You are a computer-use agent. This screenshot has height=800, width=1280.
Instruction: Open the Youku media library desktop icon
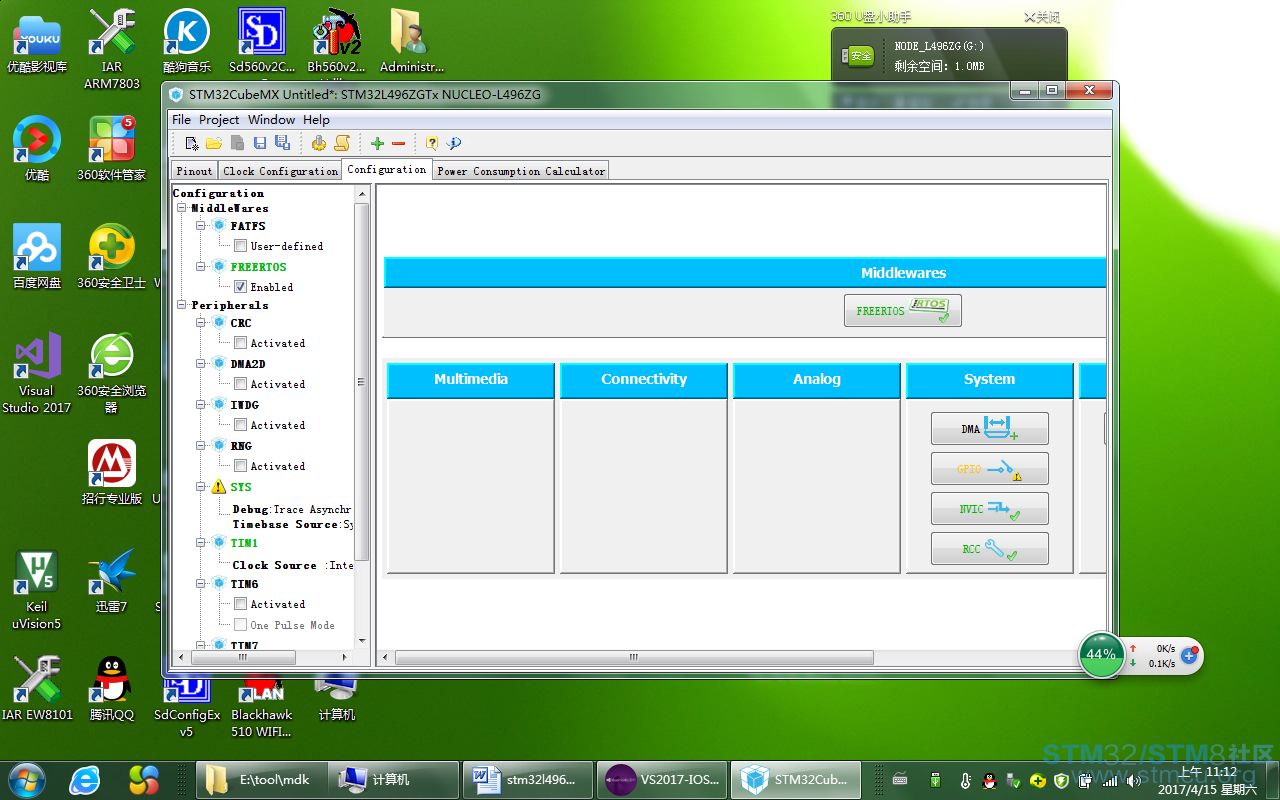point(37,43)
